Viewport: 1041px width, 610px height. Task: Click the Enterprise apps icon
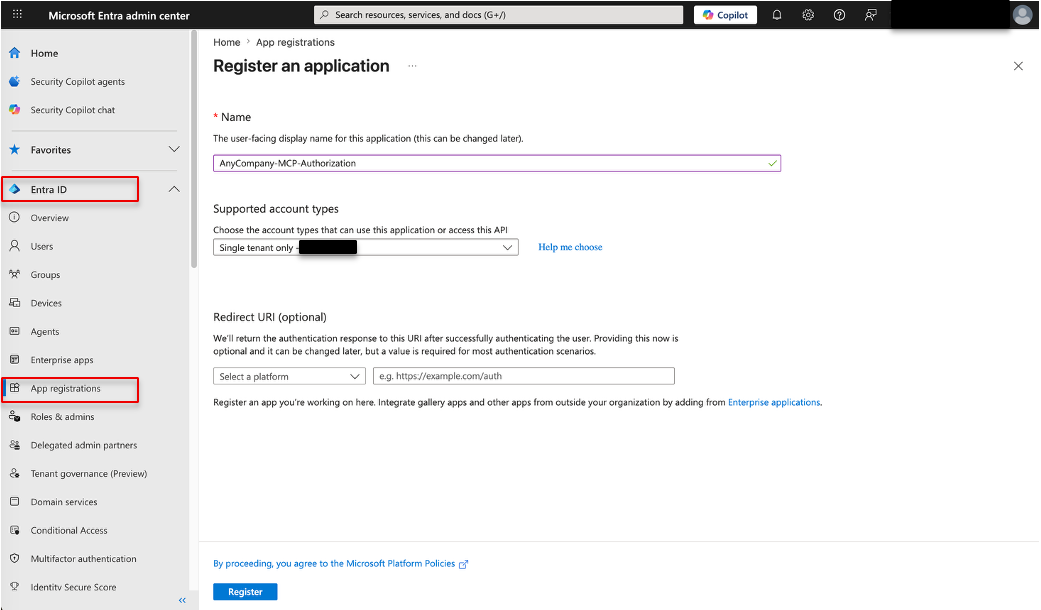coord(15,360)
